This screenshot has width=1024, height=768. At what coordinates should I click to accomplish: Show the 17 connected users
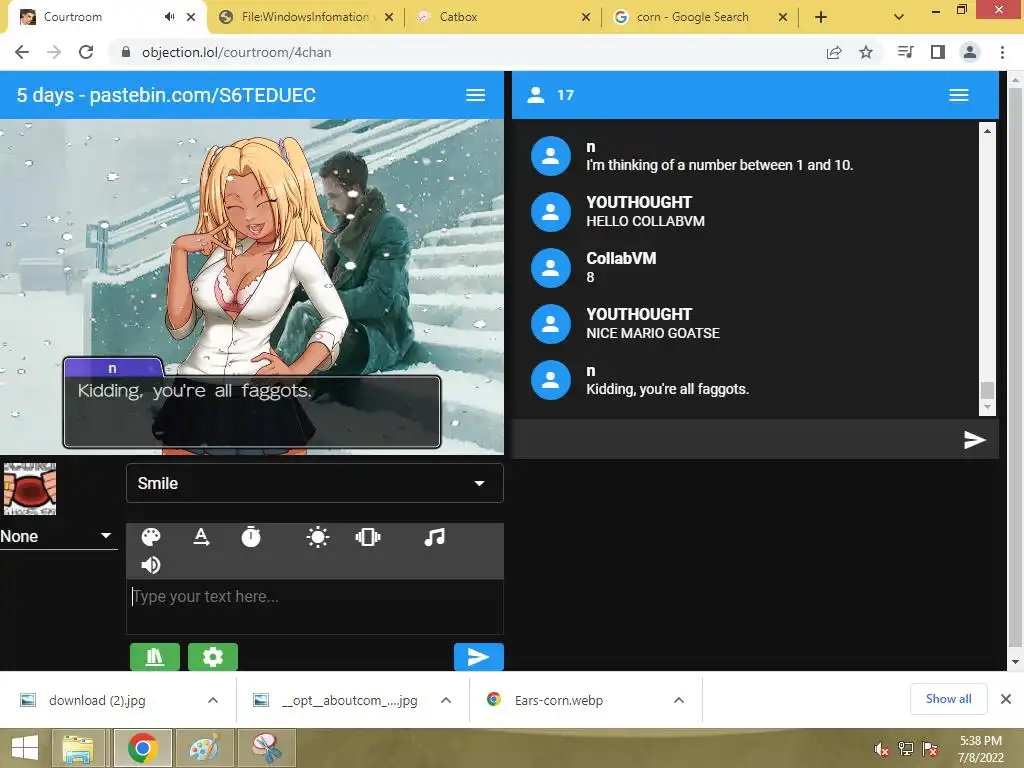point(551,95)
